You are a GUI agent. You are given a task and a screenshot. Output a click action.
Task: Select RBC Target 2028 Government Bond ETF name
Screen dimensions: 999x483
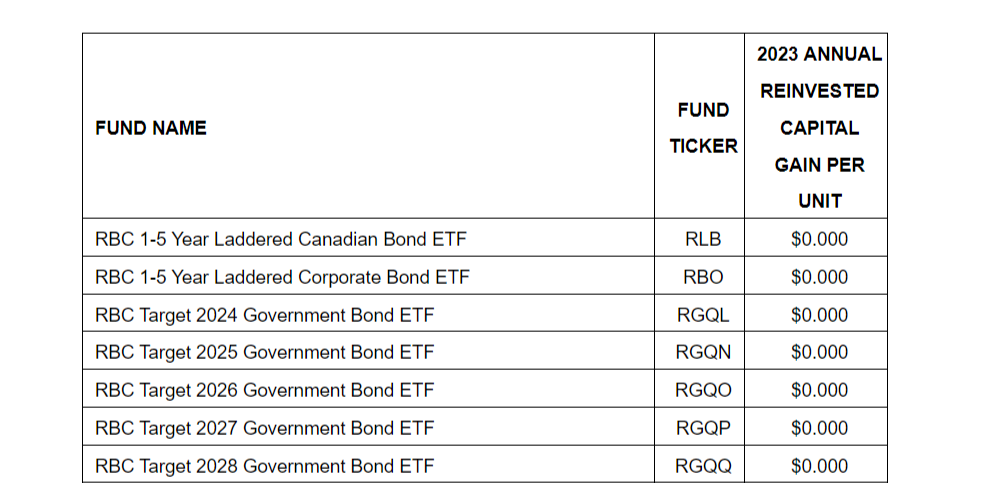(x=265, y=466)
